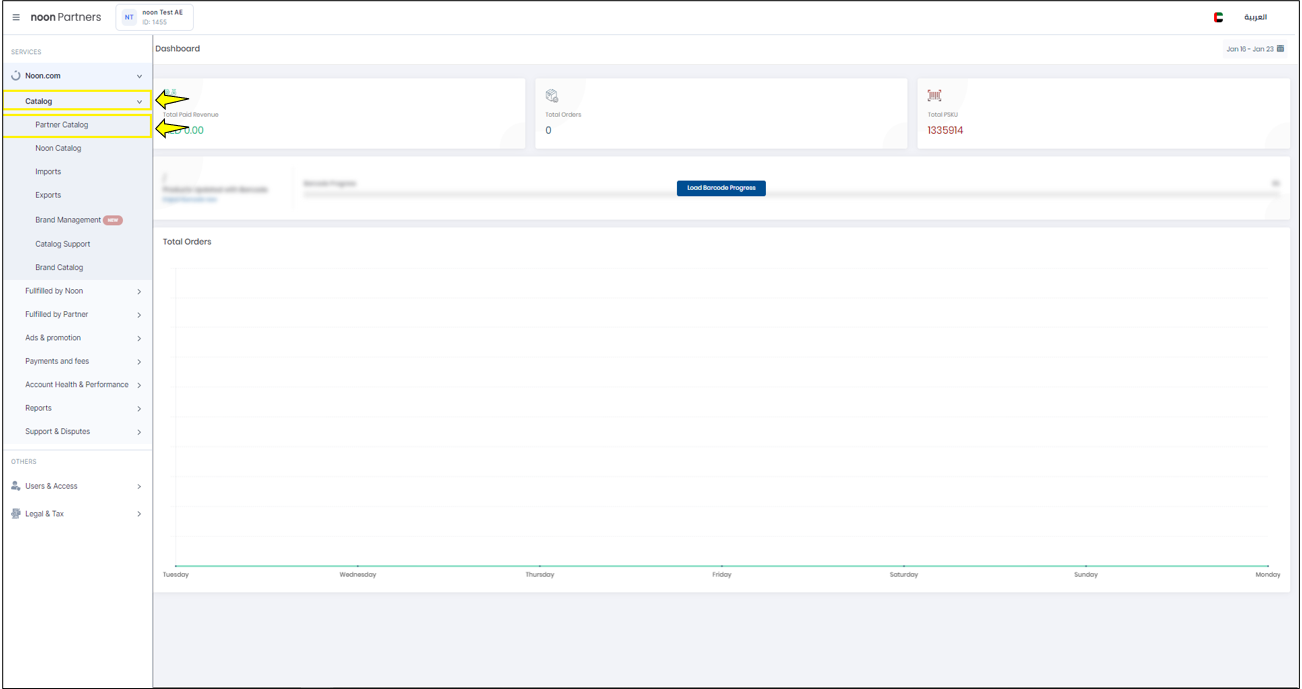The height and width of the screenshot is (689, 1302).
Task: Open the Jan 16 - Jan 23 date picker
Action: [x=1250, y=49]
